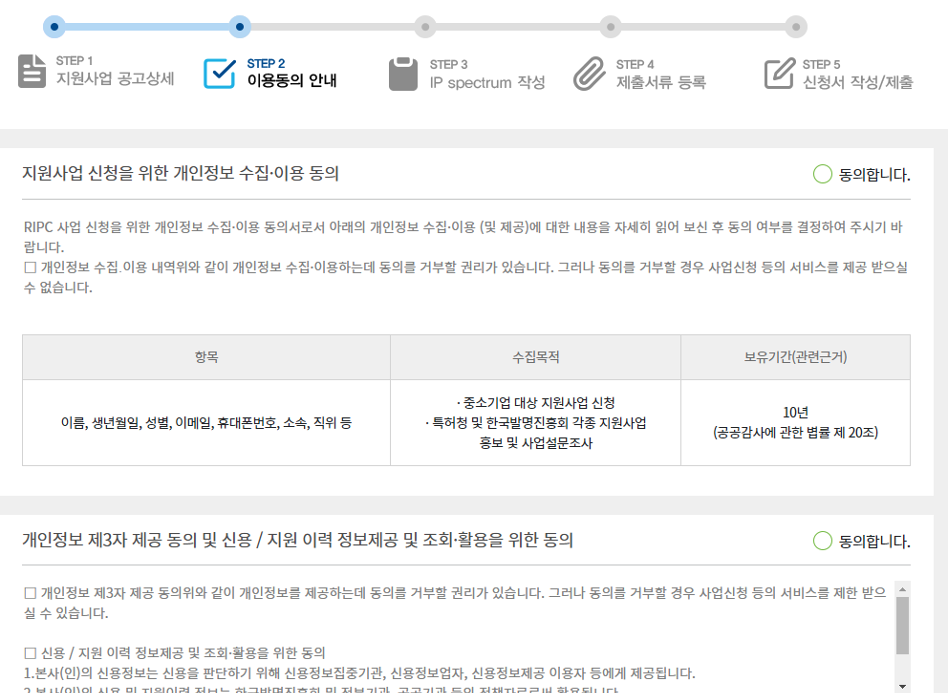Click the STEP 1 document icon

(x=32, y=72)
